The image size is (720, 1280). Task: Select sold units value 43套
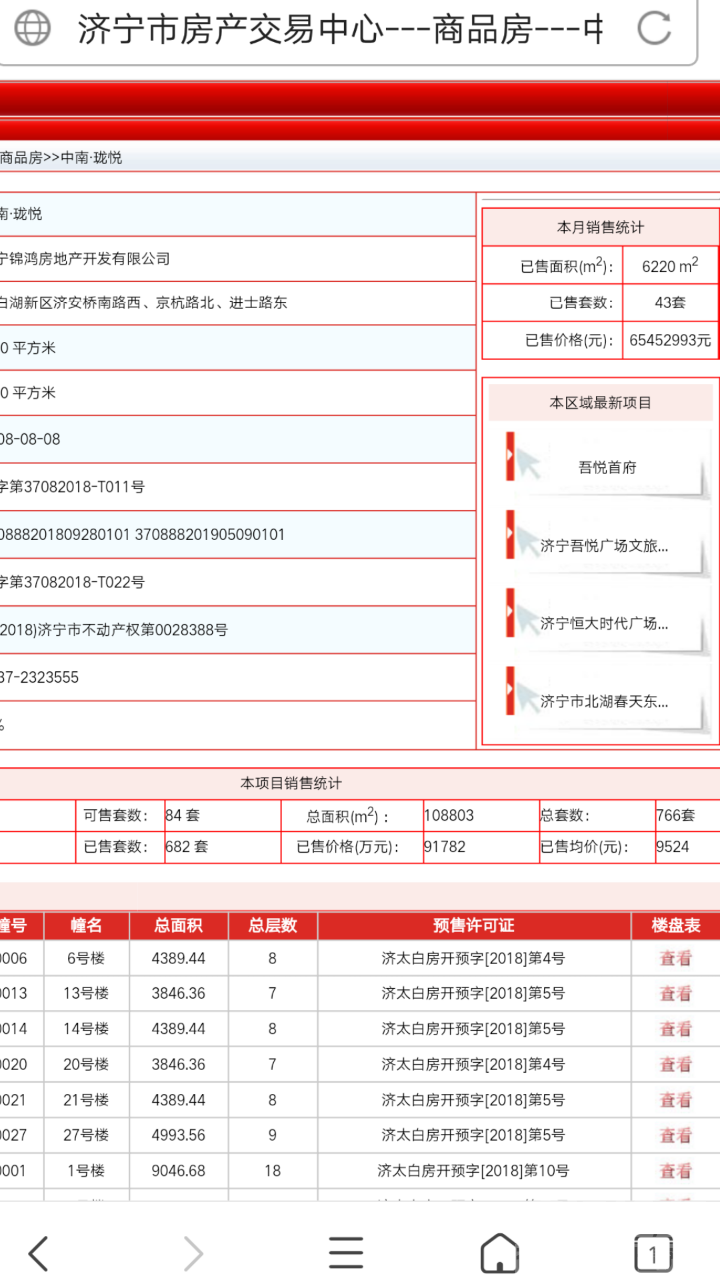click(670, 303)
